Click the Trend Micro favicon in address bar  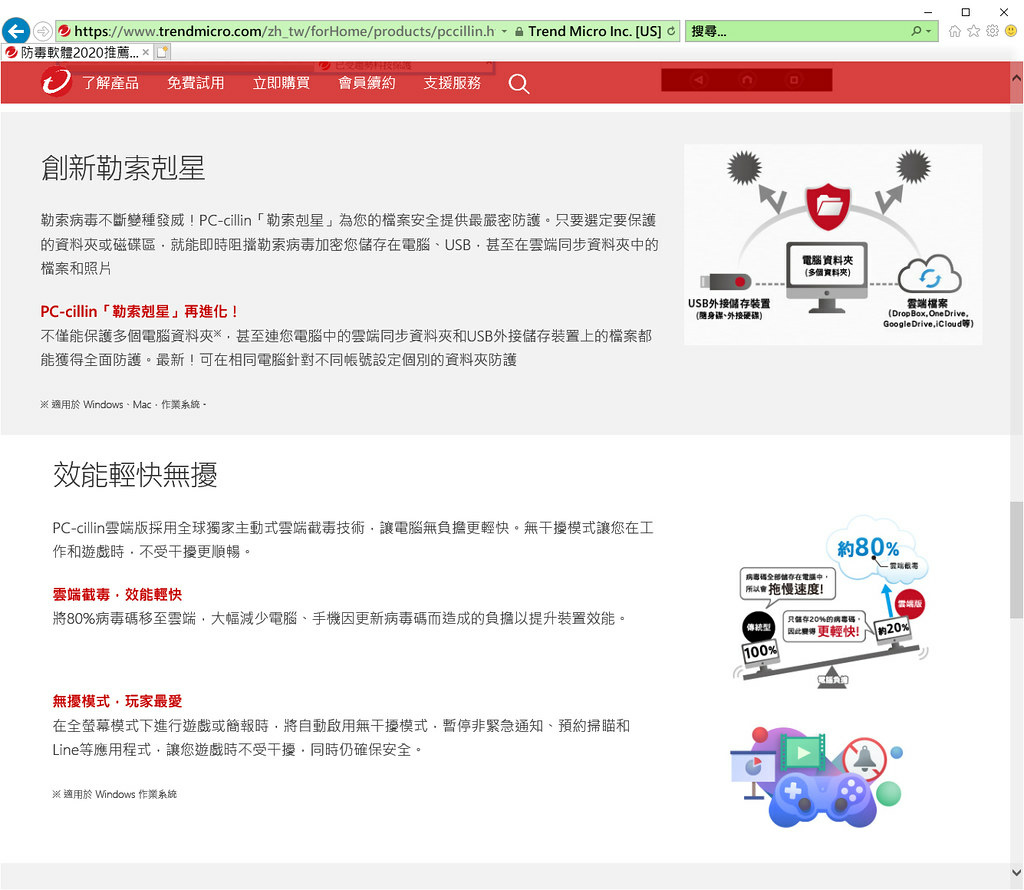64,31
